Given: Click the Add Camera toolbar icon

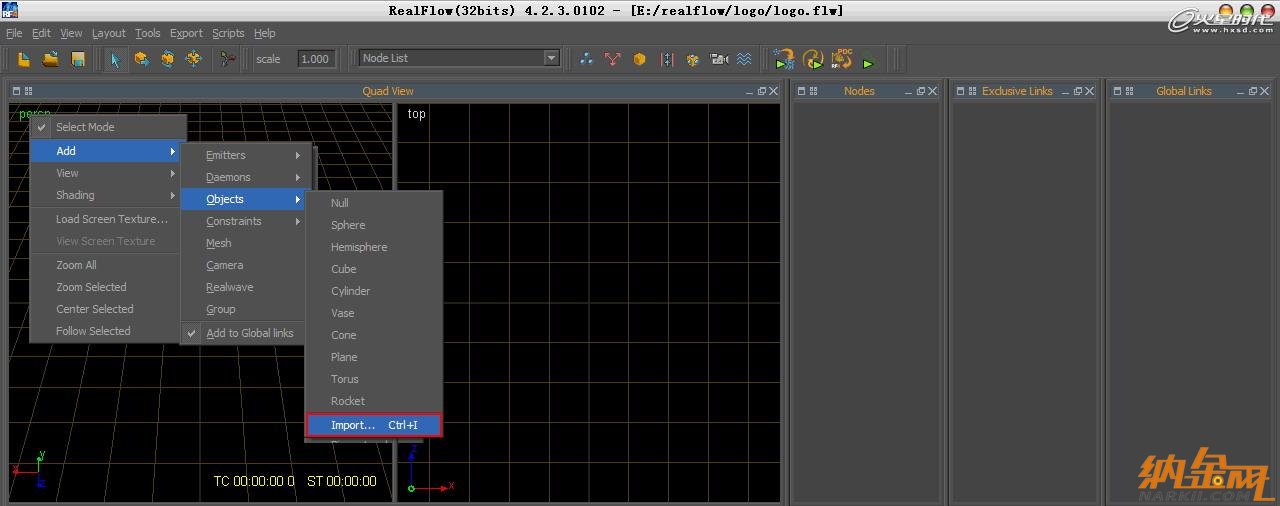Looking at the screenshot, I should click(719, 59).
